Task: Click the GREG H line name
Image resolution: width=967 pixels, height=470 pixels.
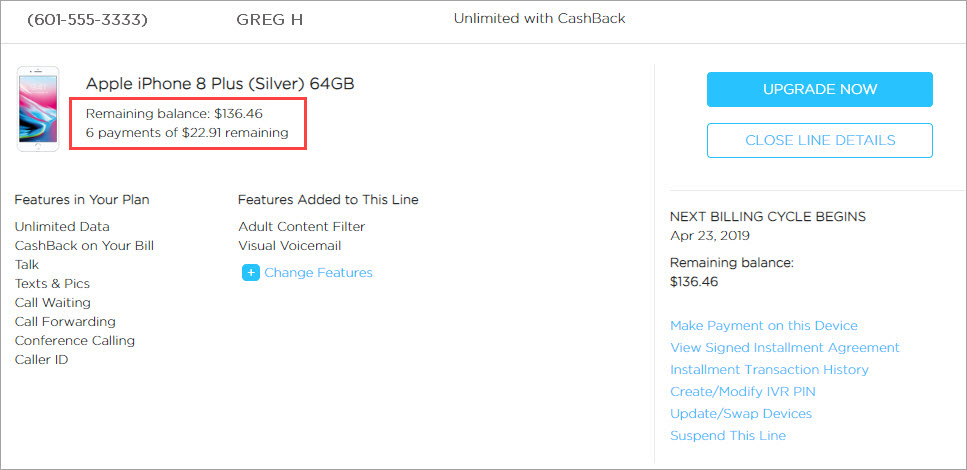Action: pos(269,19)
